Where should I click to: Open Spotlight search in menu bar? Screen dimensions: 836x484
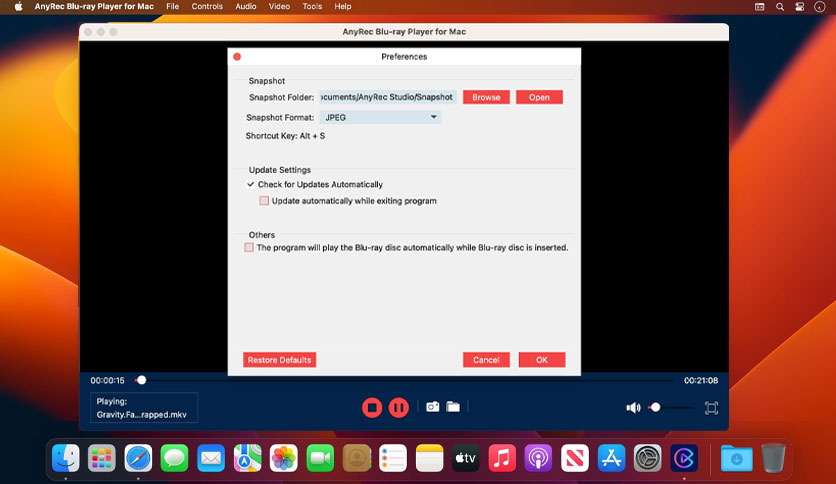point(780,7)
